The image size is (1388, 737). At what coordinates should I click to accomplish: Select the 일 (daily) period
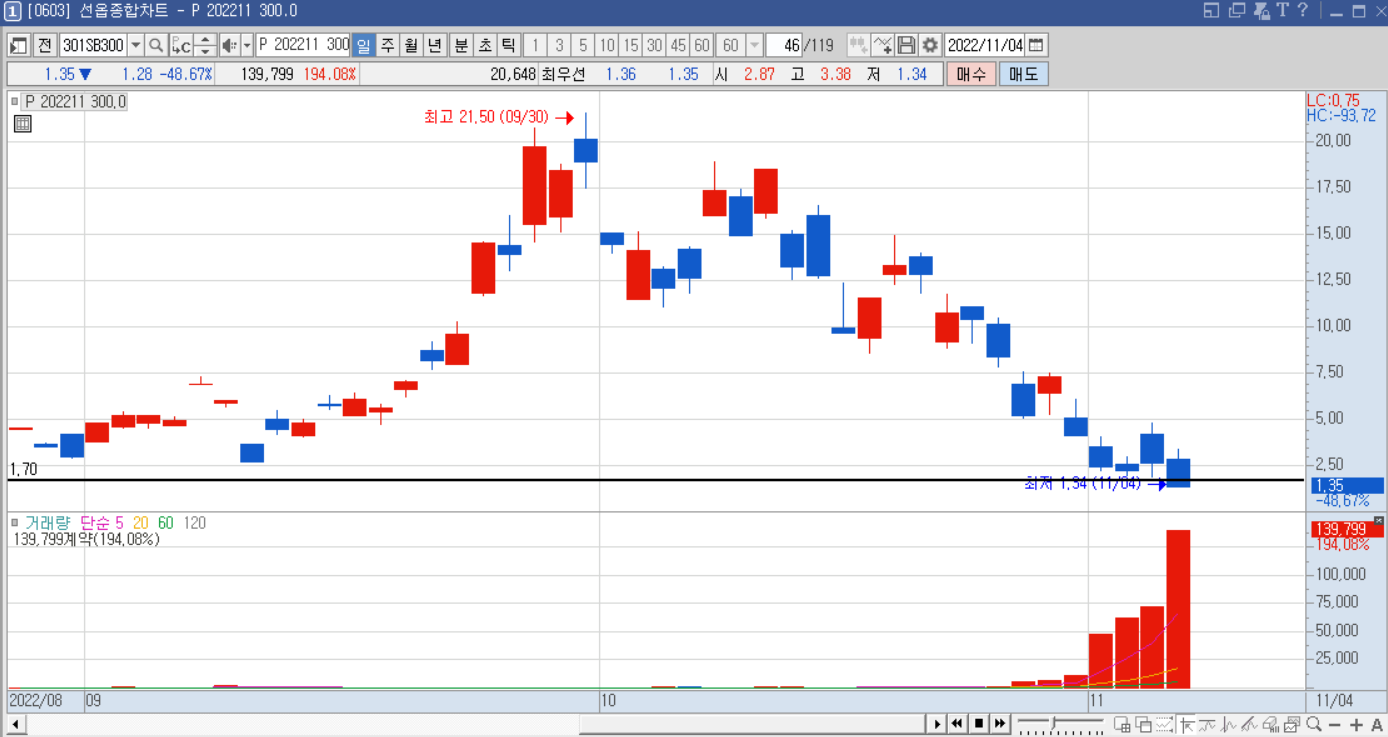point(364,45)
